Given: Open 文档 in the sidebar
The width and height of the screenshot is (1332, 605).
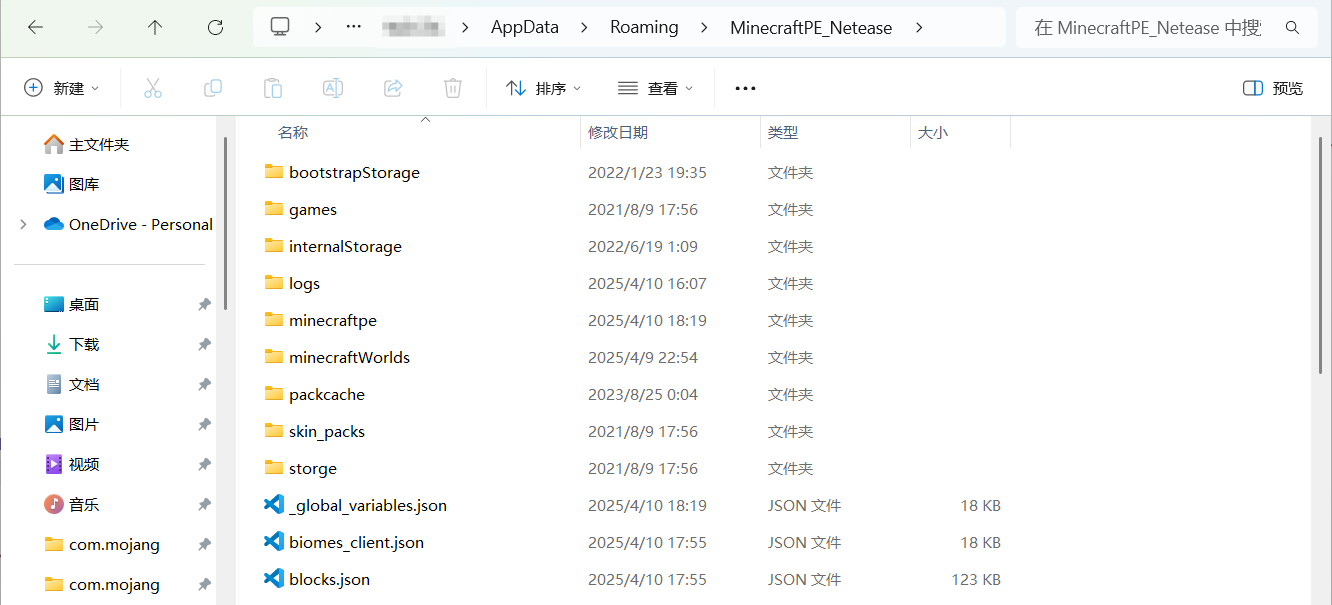Looking at the screenshot, I should [x=84, y=385].
